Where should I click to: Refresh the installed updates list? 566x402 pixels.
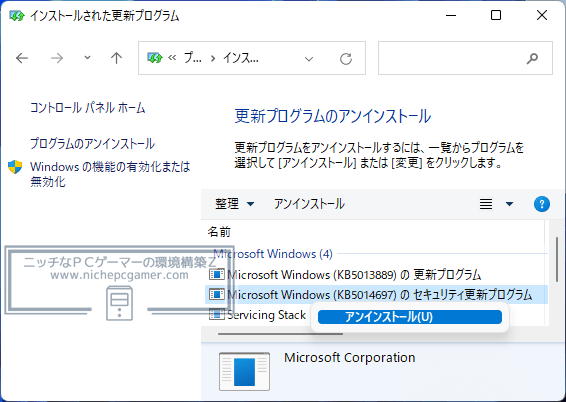[x=346, y=58]
